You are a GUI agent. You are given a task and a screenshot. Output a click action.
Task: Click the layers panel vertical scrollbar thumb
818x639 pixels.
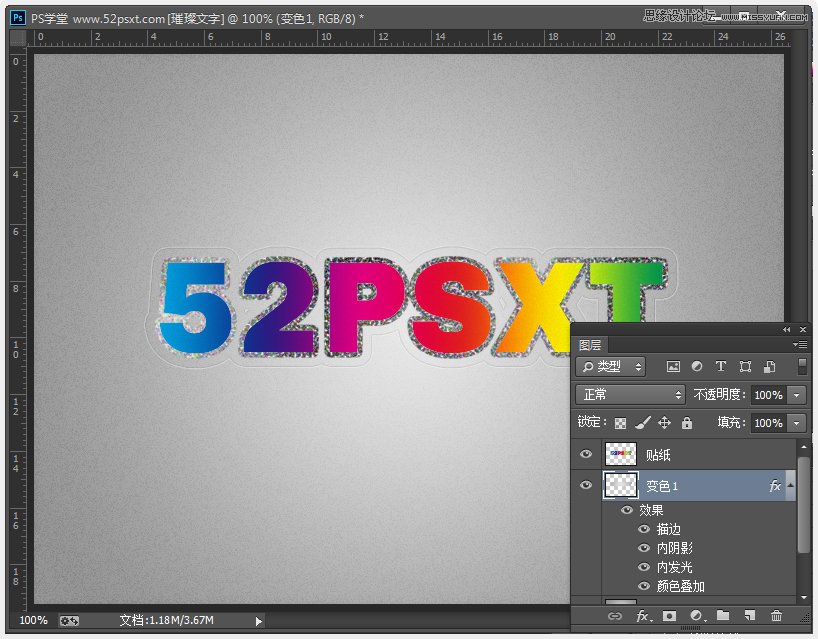(x=803, y=504)
